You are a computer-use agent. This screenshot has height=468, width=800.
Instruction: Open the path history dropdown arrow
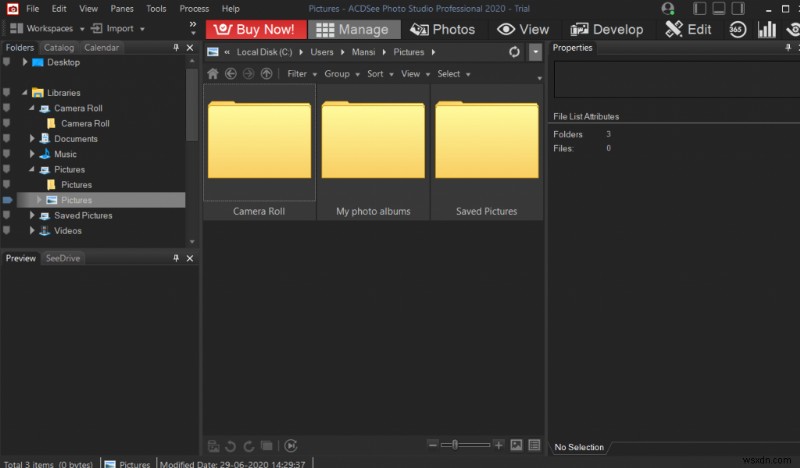tap(535, 52)
